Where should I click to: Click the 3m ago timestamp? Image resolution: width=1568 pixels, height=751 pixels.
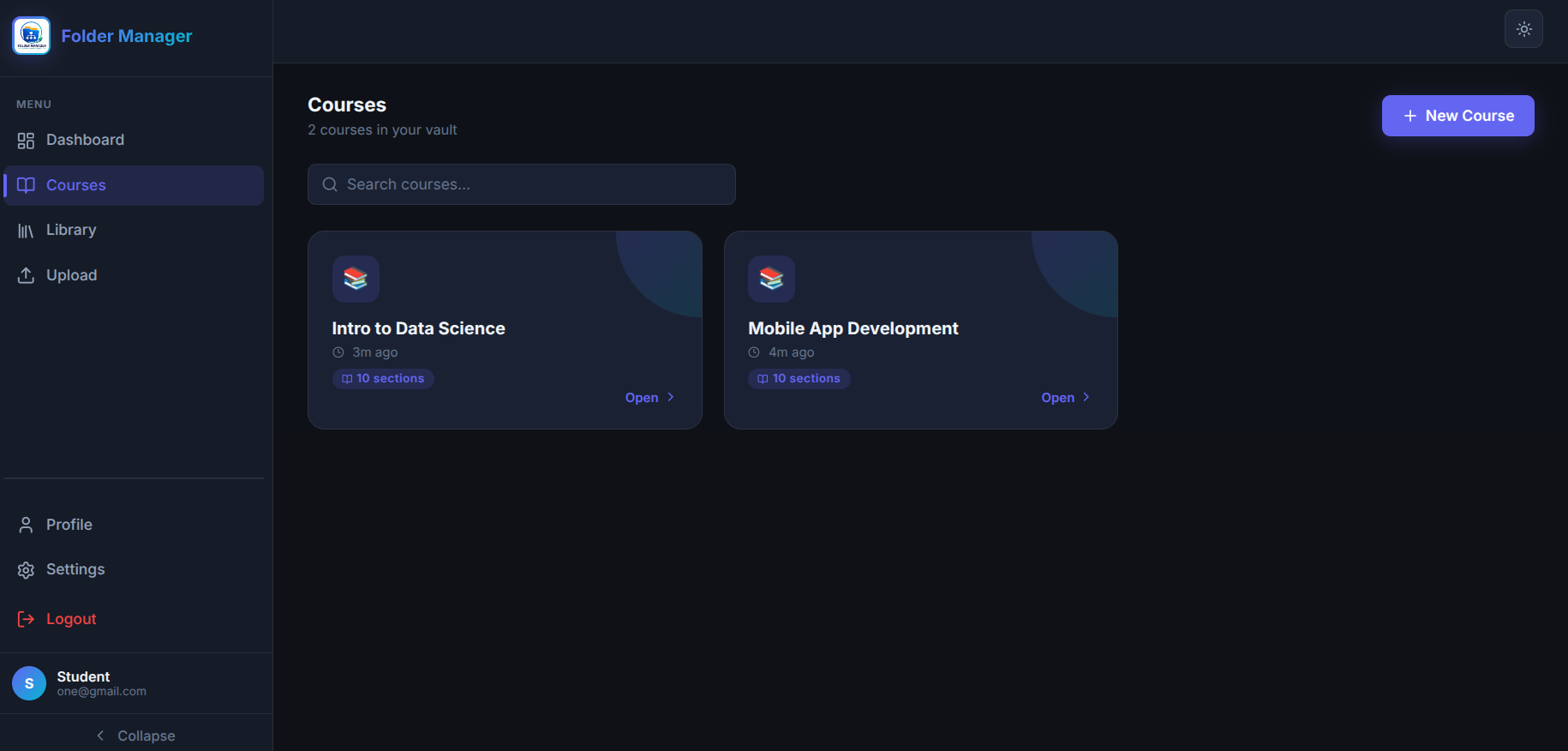click(x=374, y=352)
